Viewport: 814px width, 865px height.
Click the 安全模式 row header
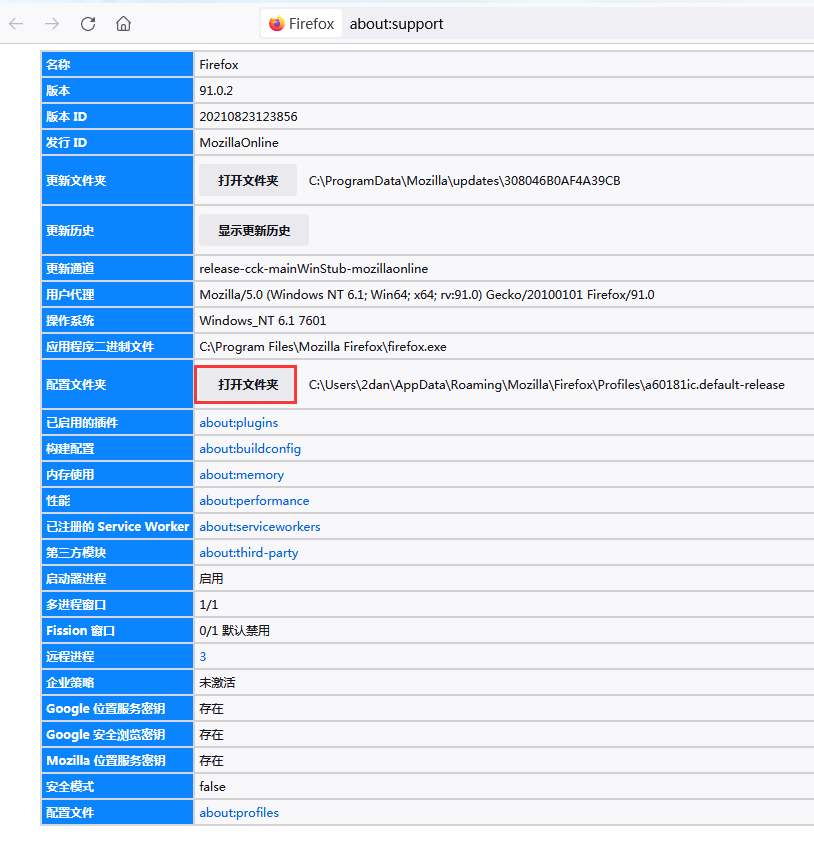(x=117, y=787)
